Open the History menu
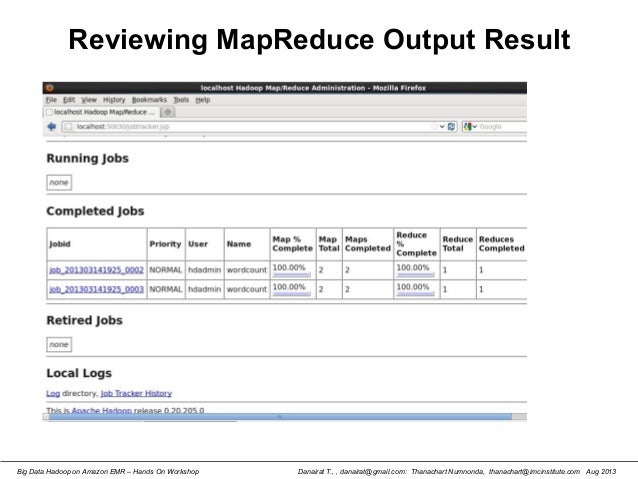 point(114,100)
